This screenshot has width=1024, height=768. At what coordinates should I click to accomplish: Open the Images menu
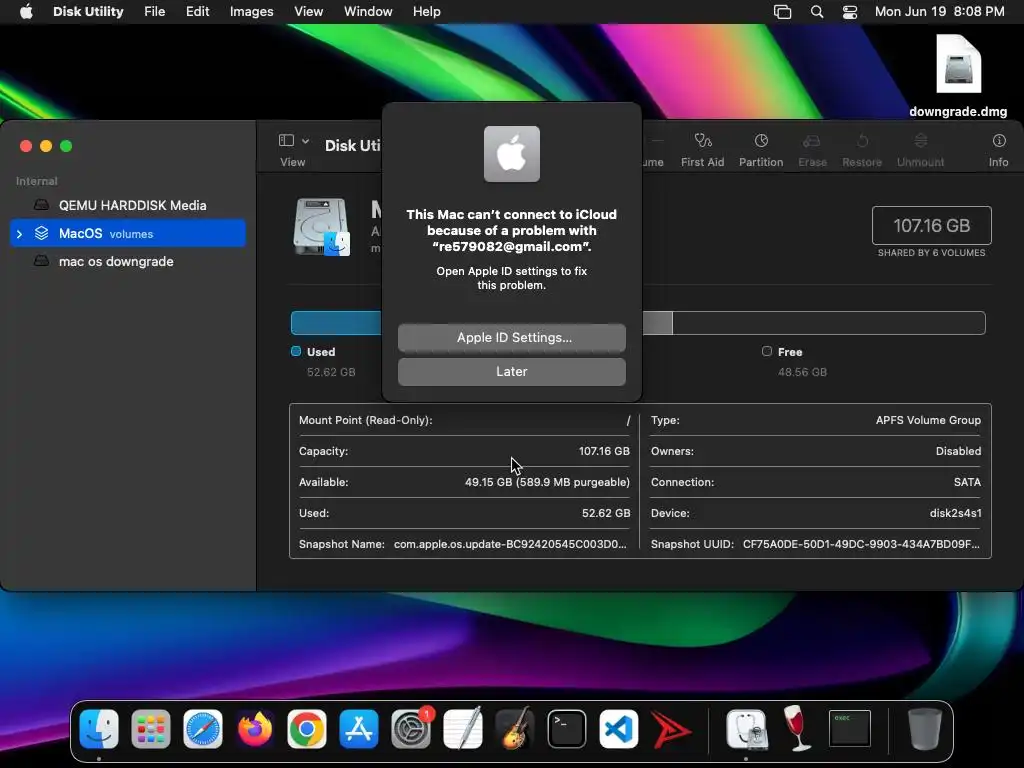click(x=251, y=12)
